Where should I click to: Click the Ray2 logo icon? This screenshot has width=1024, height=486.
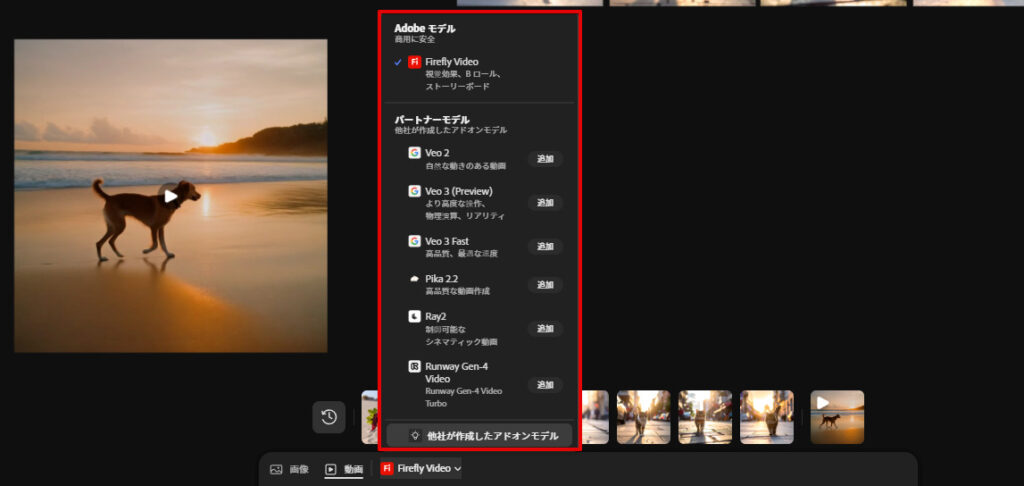(x=414, y=316)
